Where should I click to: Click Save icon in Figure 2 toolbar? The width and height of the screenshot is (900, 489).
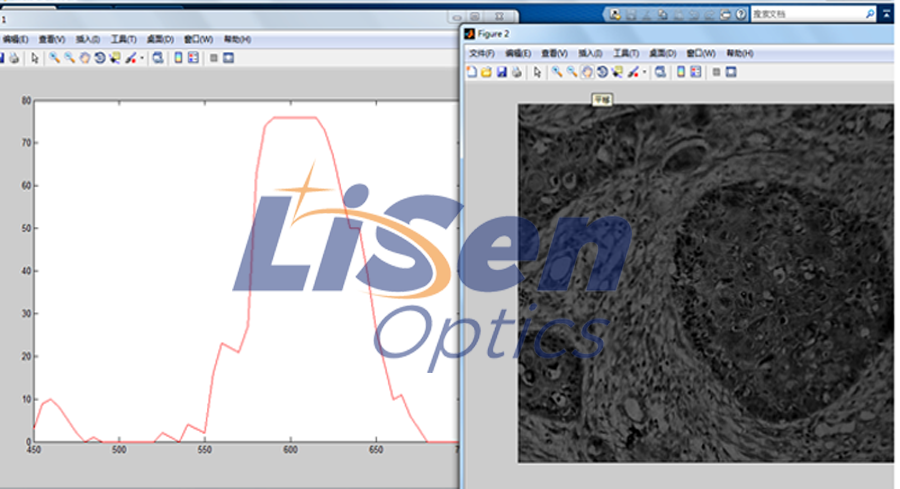pyautogui.click(x=502, y=72)
